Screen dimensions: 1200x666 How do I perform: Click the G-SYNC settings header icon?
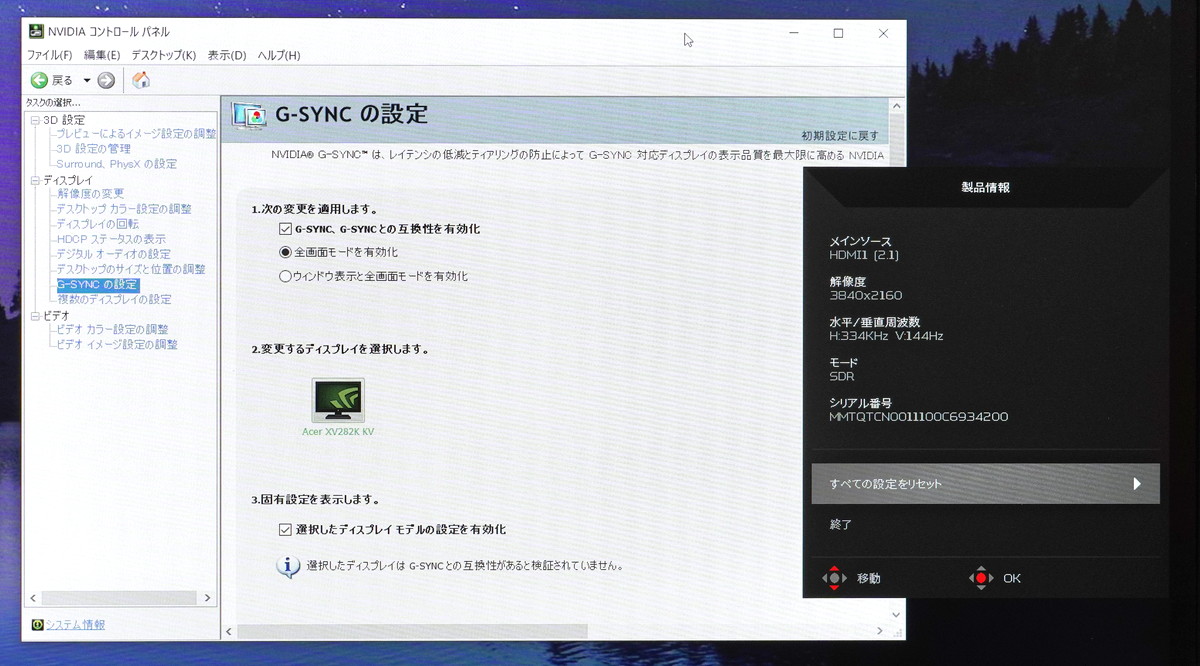point(249,115)
